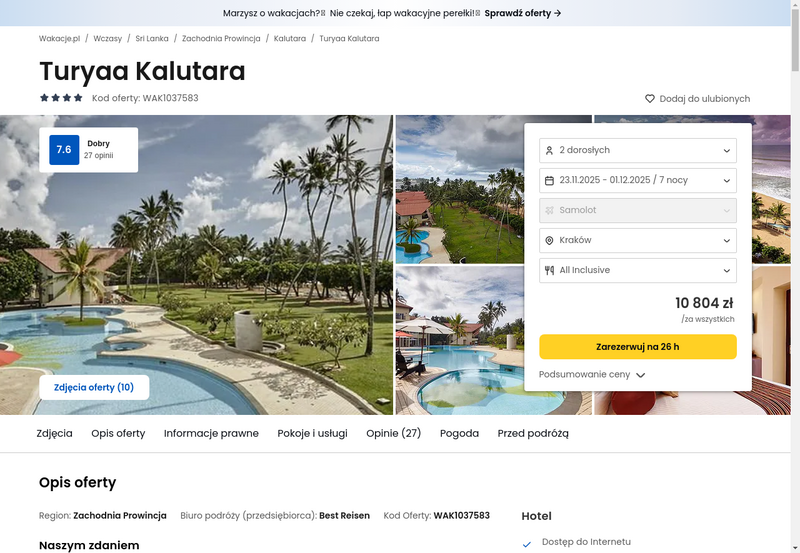The height and width of the screenshot is (553, 800).
Task: Open the aerial beach resort thumbnail photo
Action: tap(460, 189)
